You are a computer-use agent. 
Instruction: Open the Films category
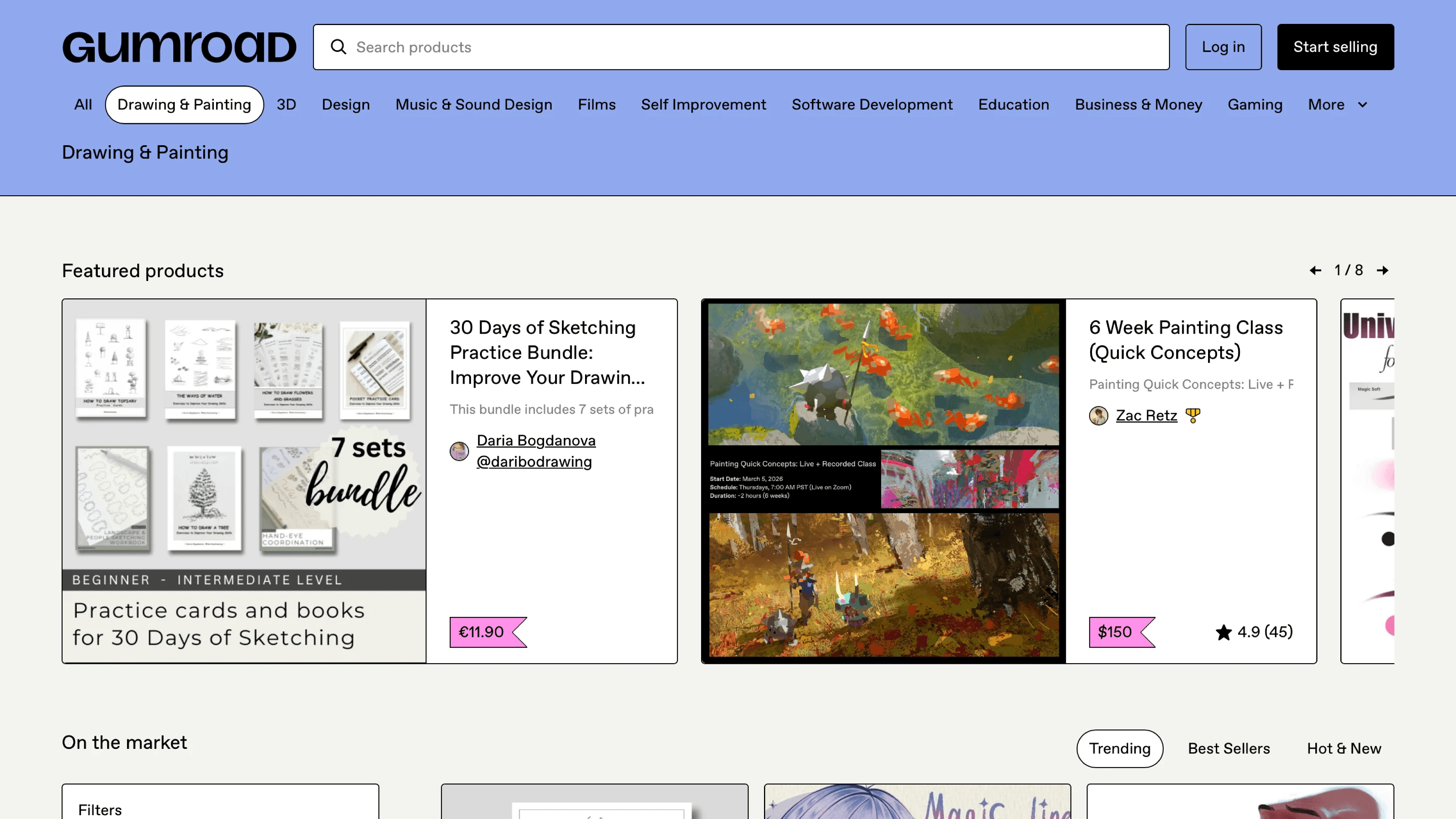point(597,105)
